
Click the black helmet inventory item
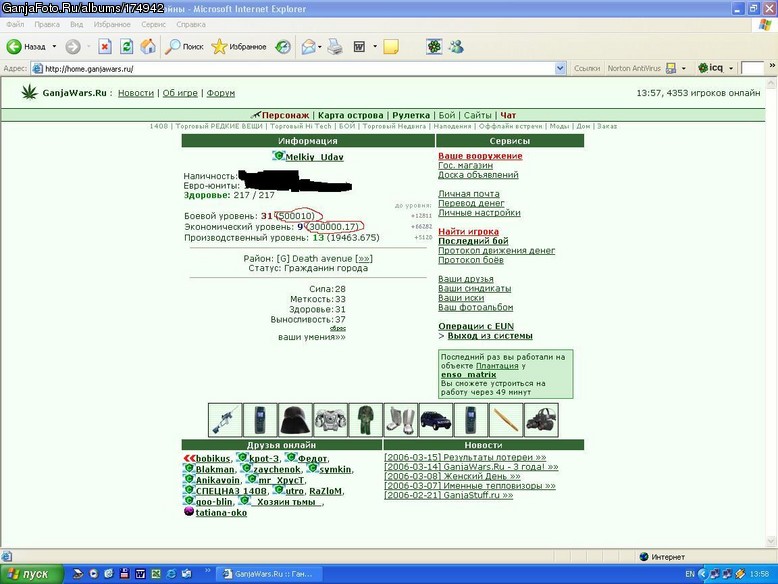click(x=295, y=420)
